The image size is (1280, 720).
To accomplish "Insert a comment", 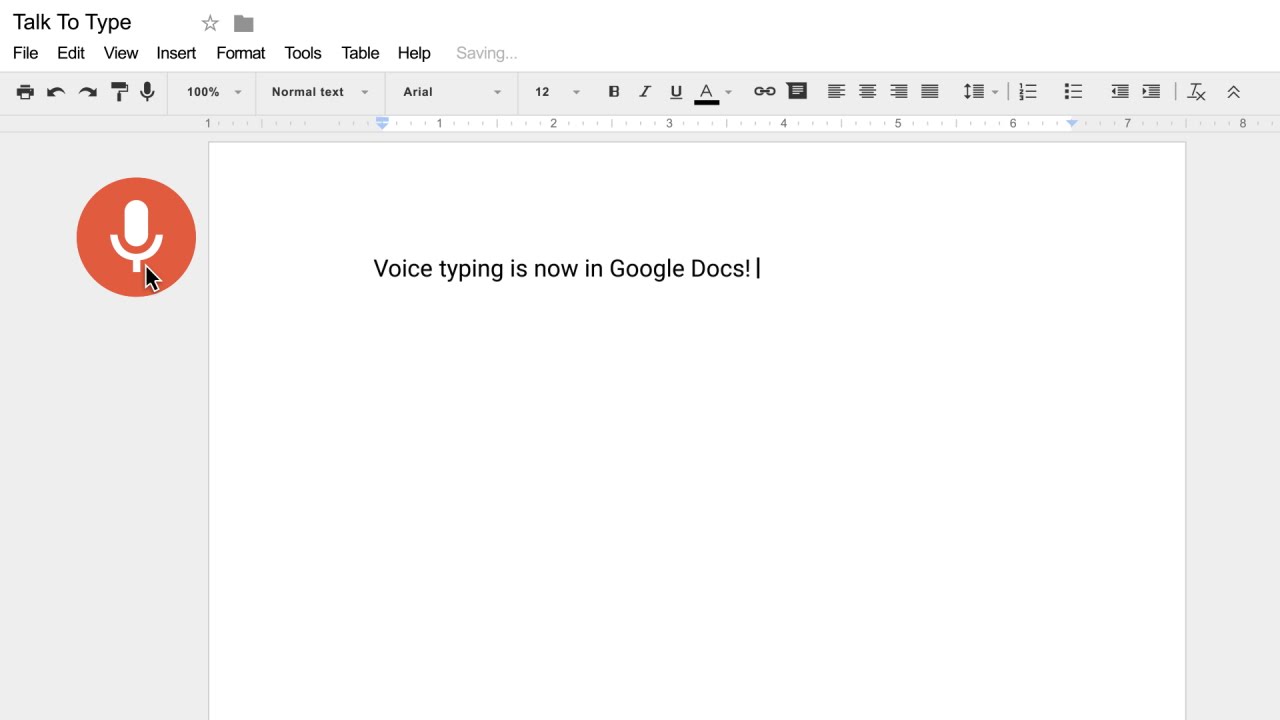I will [797, 91].
